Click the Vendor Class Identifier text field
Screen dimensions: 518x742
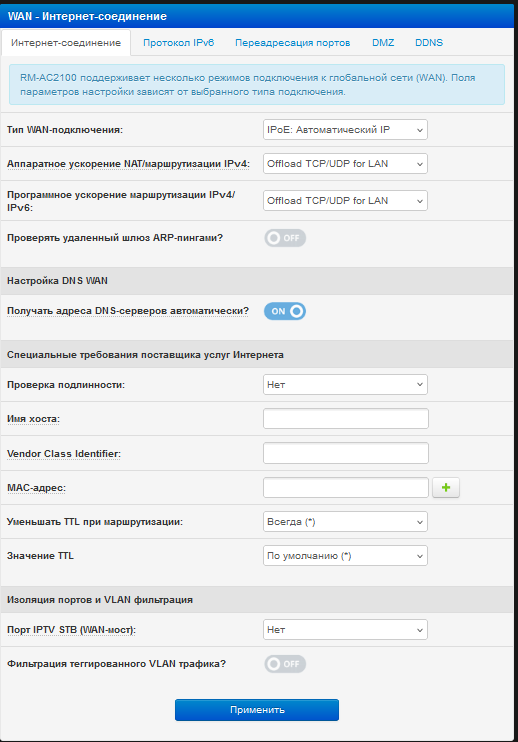[x=346, y=453]
